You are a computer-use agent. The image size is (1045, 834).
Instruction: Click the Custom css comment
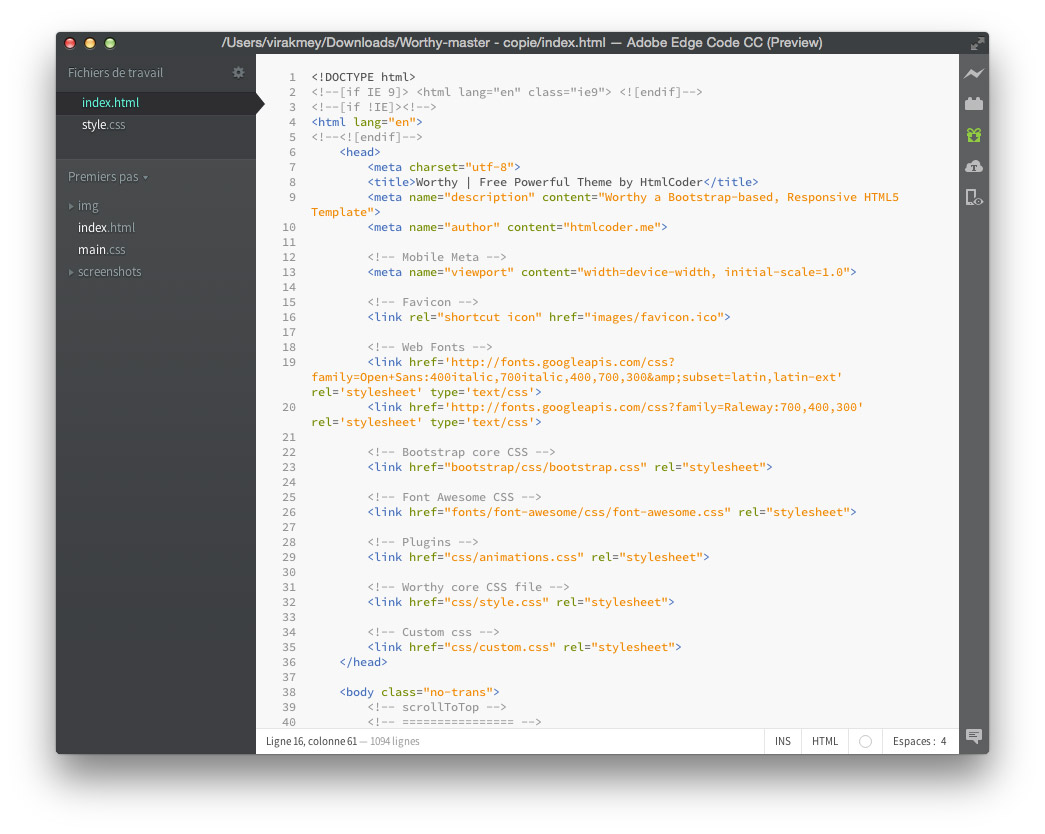(x=433, y=632)
